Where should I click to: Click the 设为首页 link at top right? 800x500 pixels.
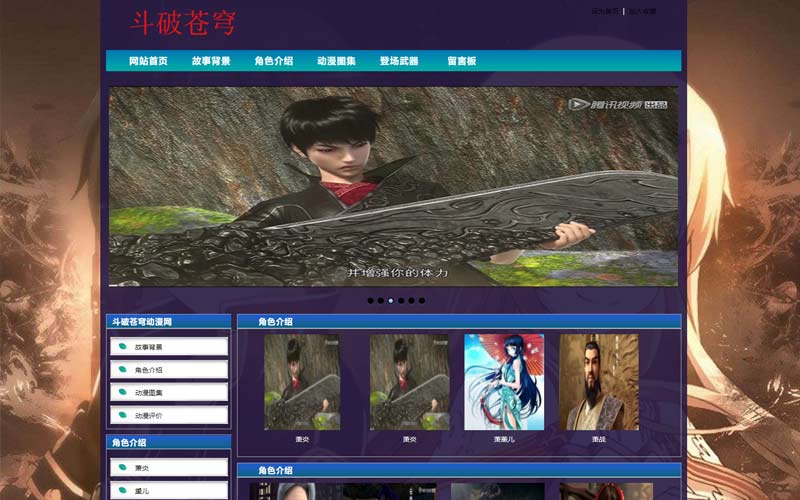point(606,12)
